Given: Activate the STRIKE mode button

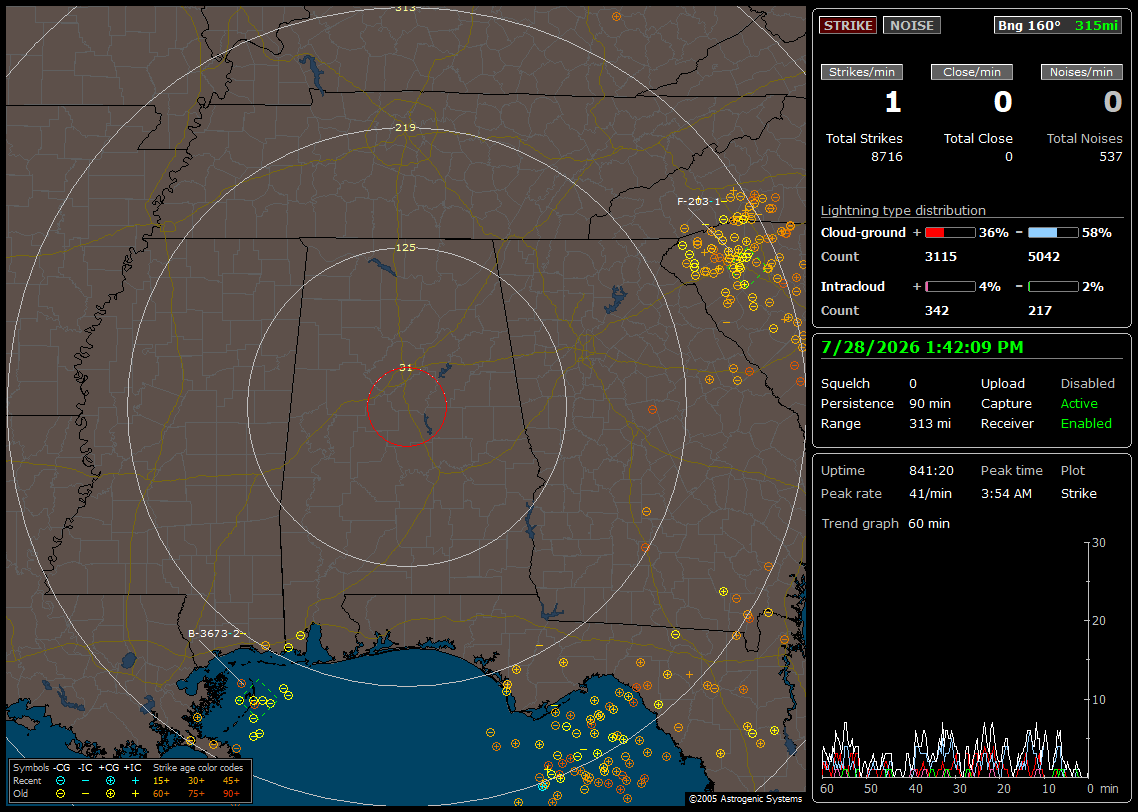Looking at the screenshot, I should click(848, 25).
